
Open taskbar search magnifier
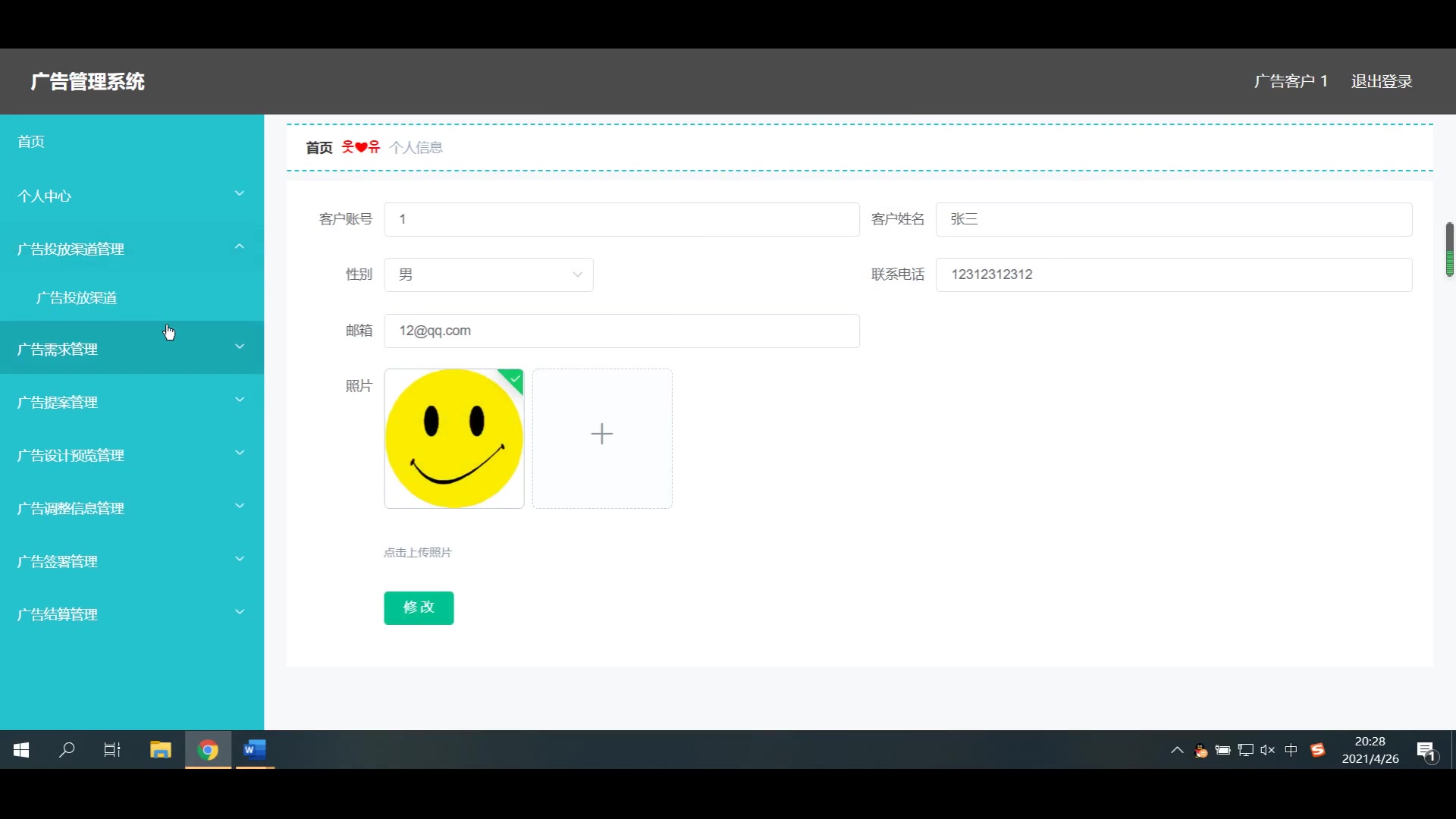tap(67, 750)
